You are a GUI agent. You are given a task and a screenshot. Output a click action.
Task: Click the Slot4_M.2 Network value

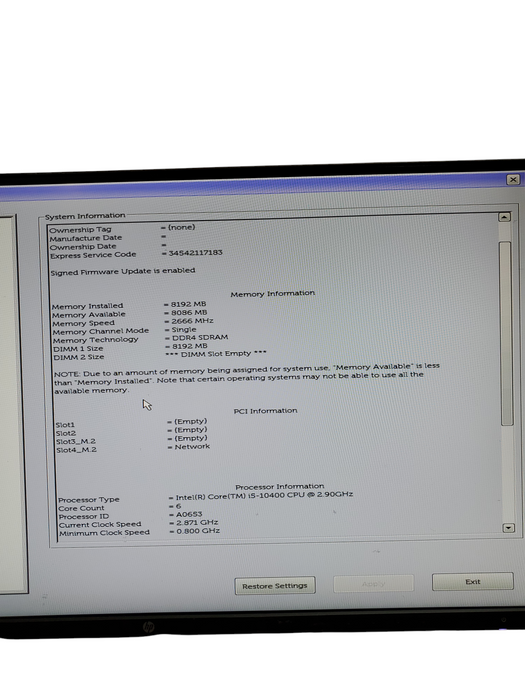(192, 446)
